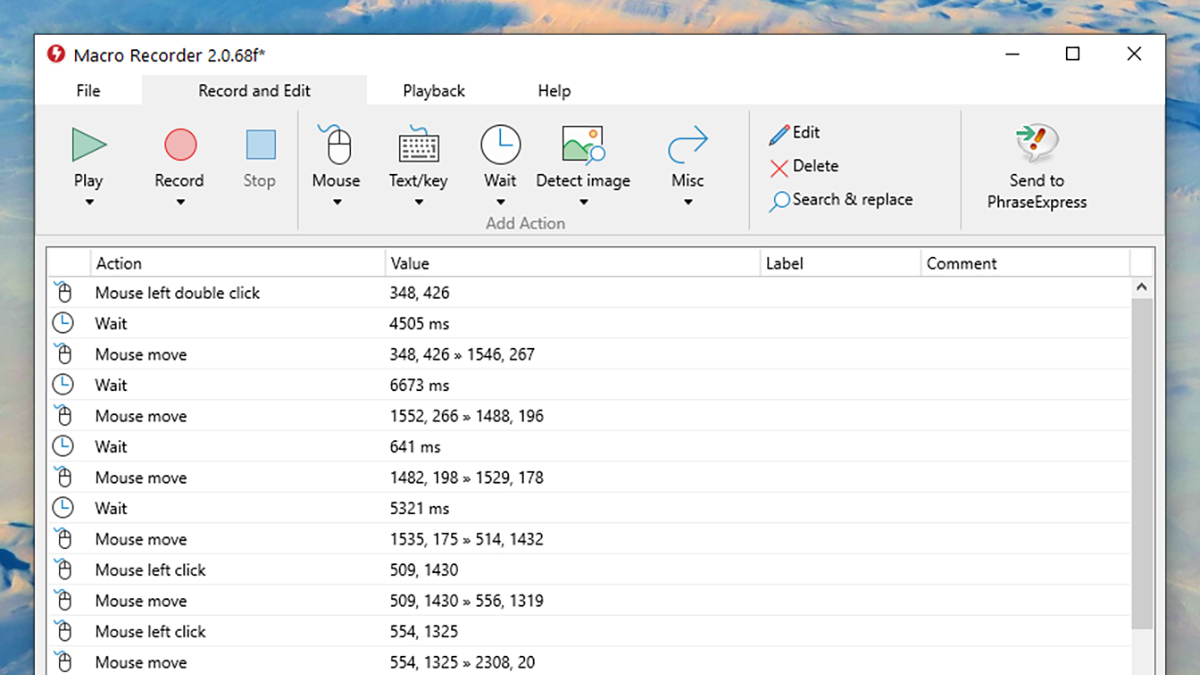Click the Search & replace magnifier icon
This screenshot has height=675, width=1200.
779,202
